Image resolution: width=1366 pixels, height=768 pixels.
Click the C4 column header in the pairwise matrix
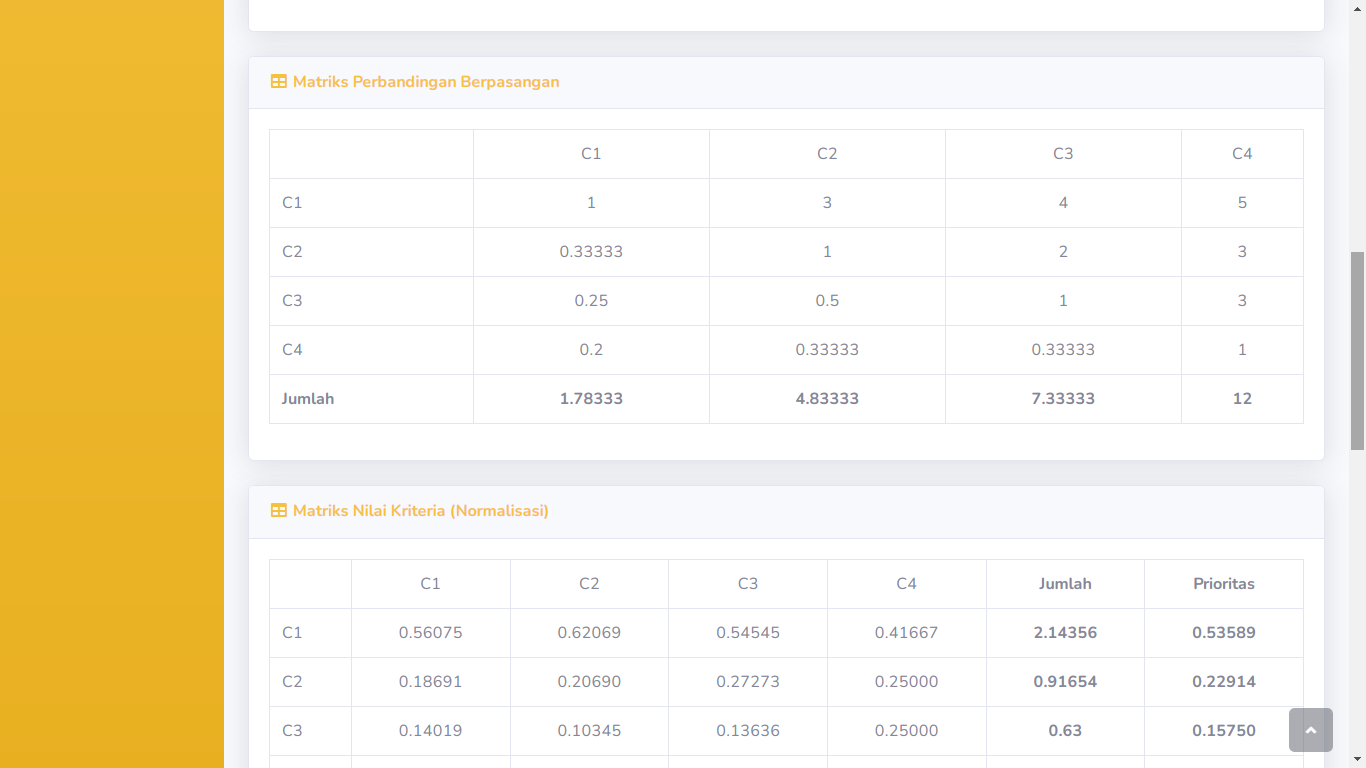pyautogui.click(x=1242, y=154)
